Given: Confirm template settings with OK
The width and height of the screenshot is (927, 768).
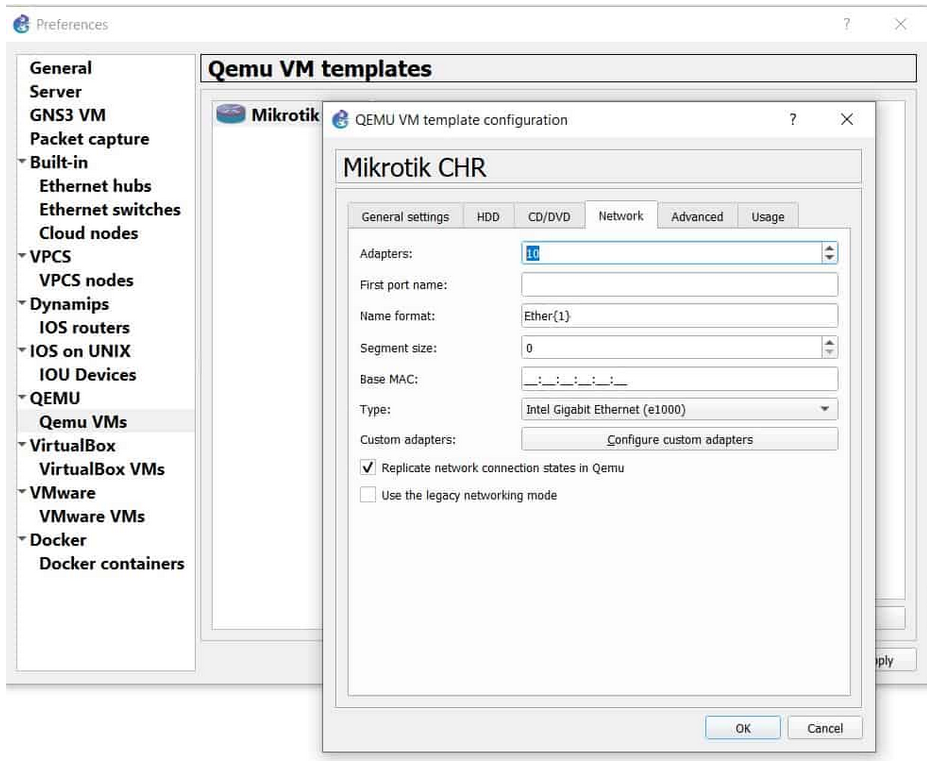Looking at the screenshot, I should pyautogui.click(x=743, y=728).
